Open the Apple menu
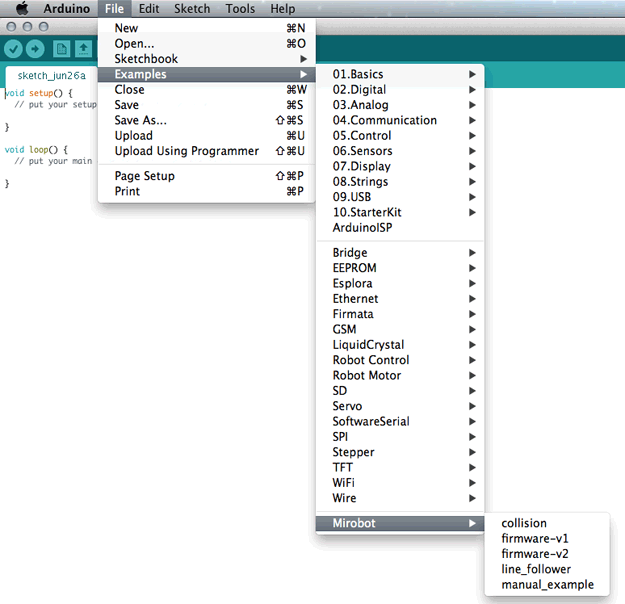 (22, 8)
